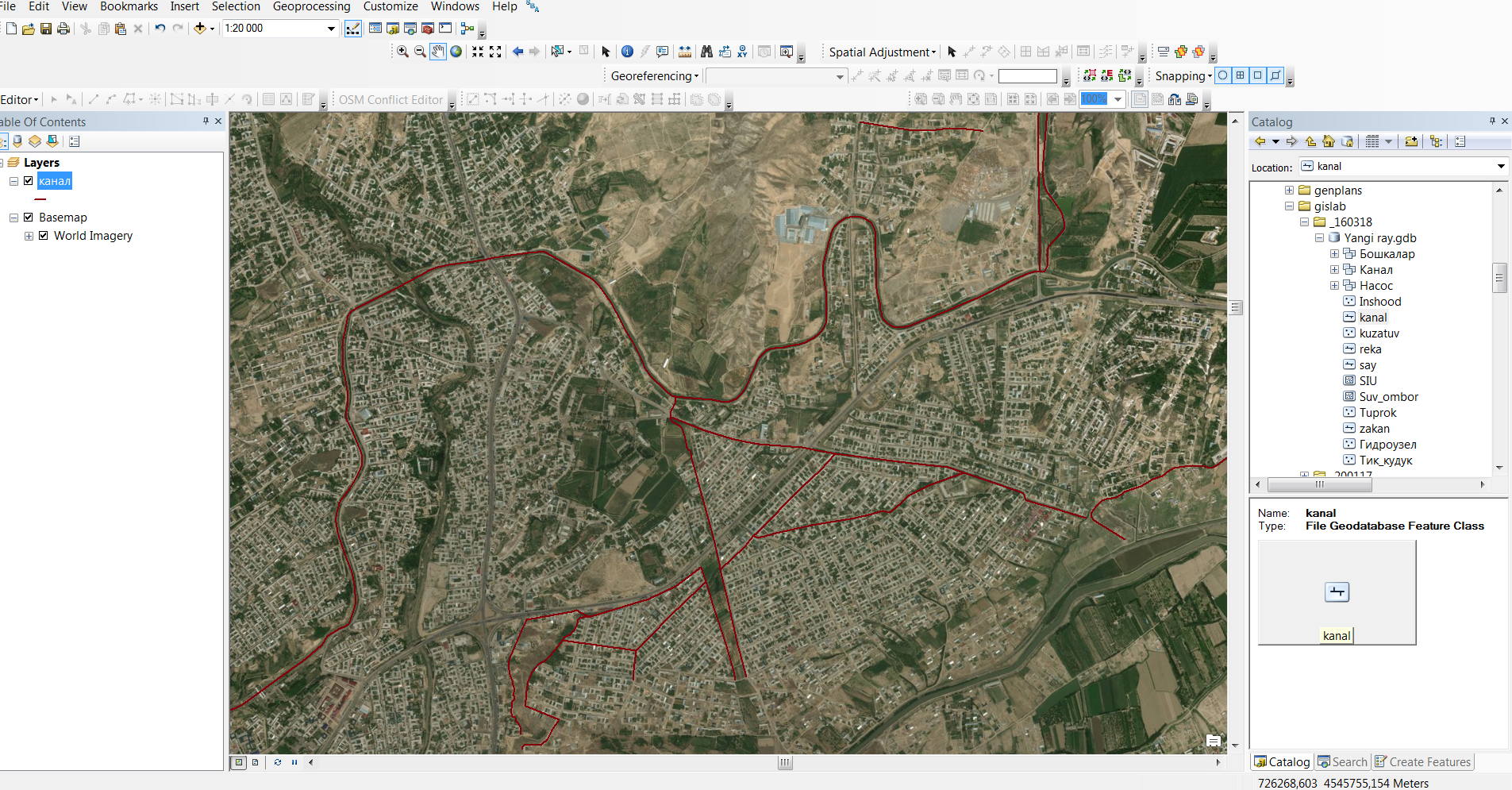Choose the Select Features tool
This screenshot has width=1512, height=790.
click(557, 52)
